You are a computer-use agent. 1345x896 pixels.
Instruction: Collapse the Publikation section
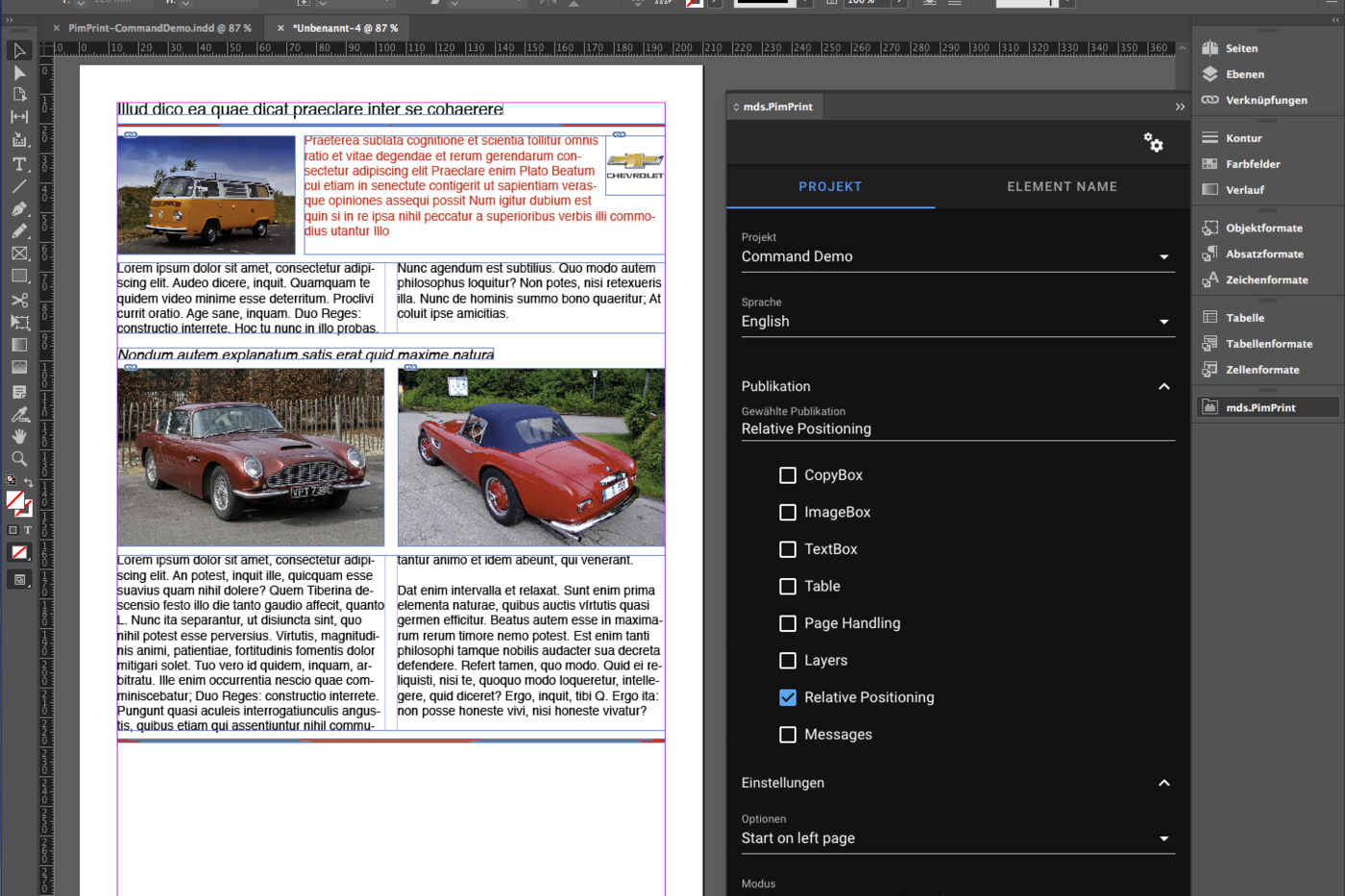pyautogui.click(x=1163, y=386)
